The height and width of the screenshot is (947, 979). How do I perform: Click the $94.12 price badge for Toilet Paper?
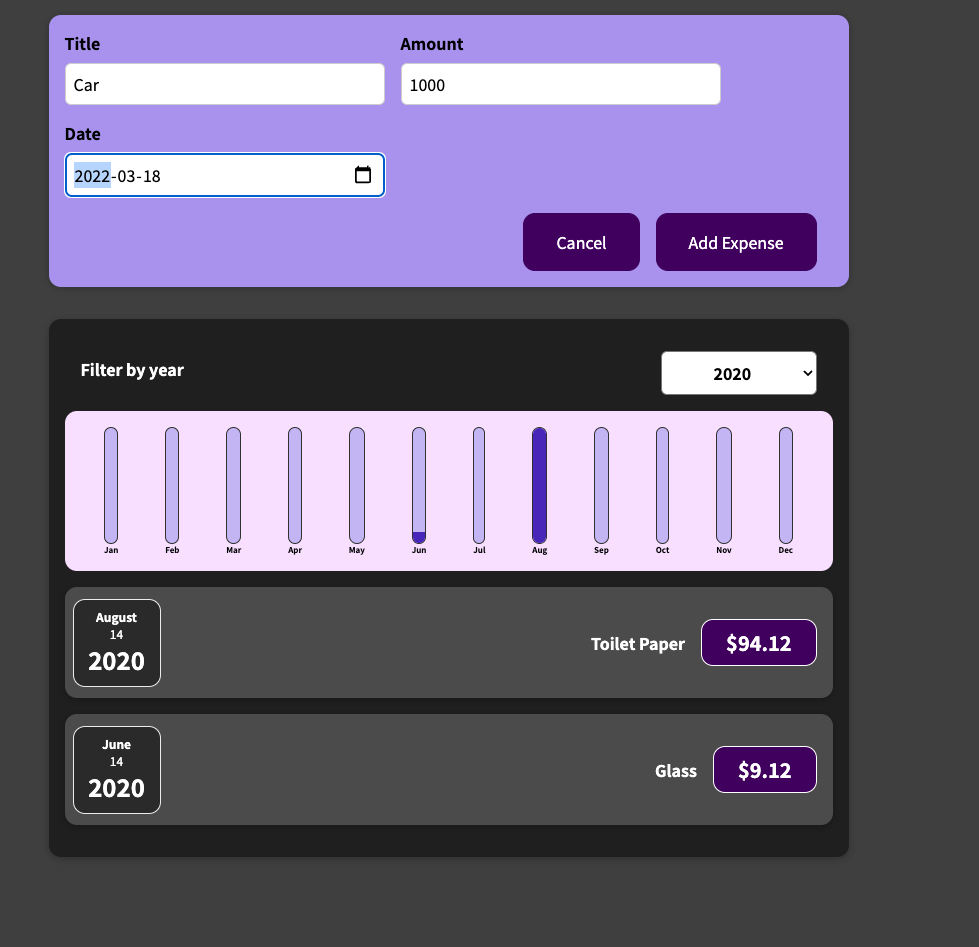click(758, 642)
